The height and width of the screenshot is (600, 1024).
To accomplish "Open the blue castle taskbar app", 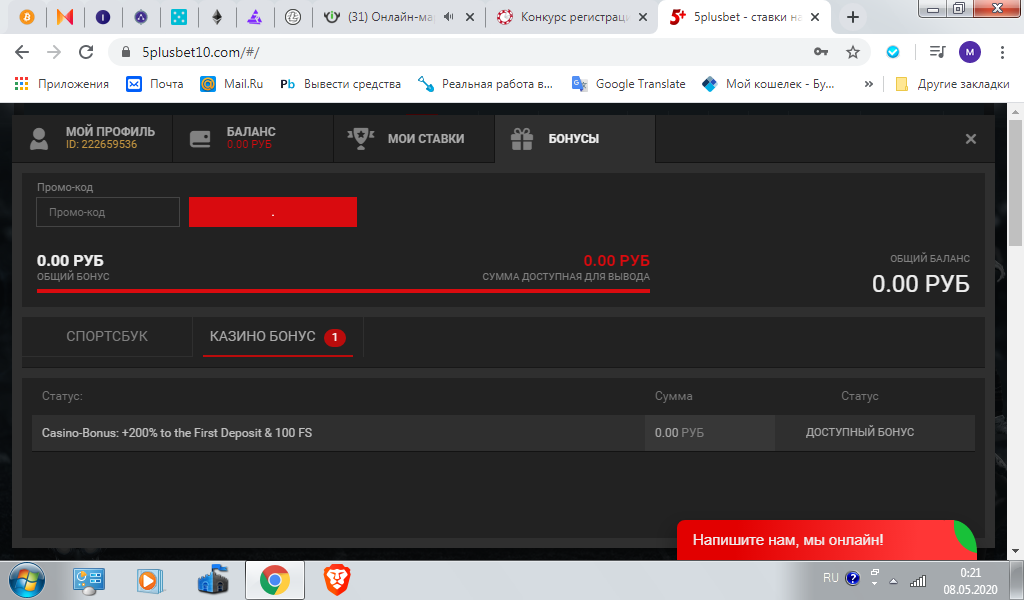I will coord(212,580).
